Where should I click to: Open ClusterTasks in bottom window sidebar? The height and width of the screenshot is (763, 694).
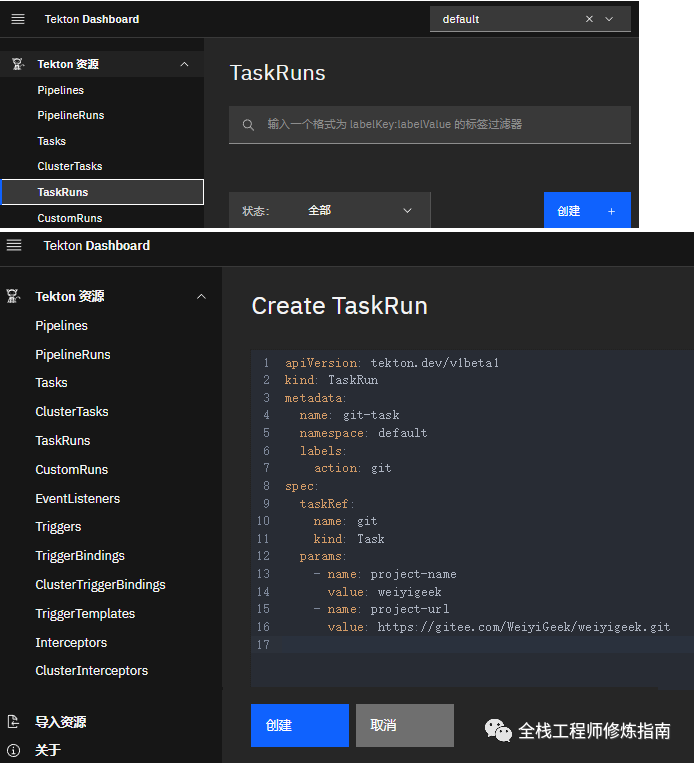click(72, 412)
